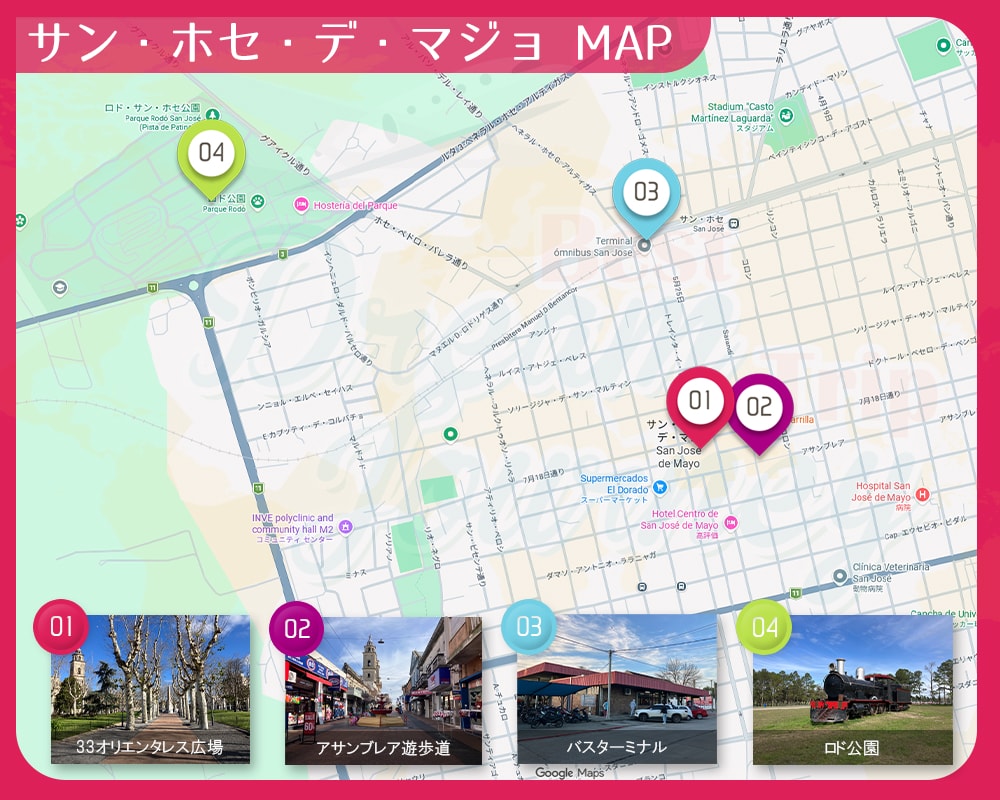
Task: Click the school graduation cap map icon
Action: click(x=60, y=288)
